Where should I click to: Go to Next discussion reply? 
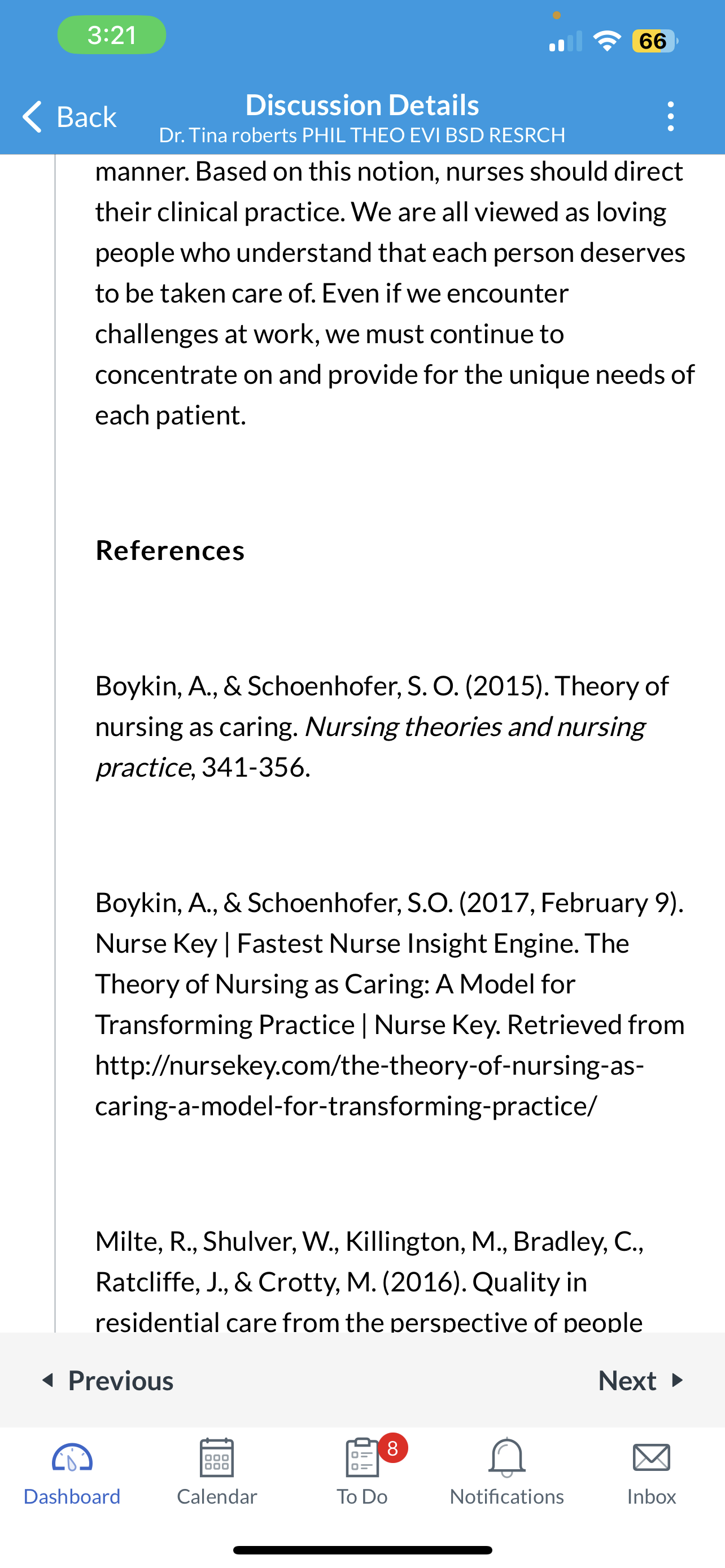point(641,1380)
